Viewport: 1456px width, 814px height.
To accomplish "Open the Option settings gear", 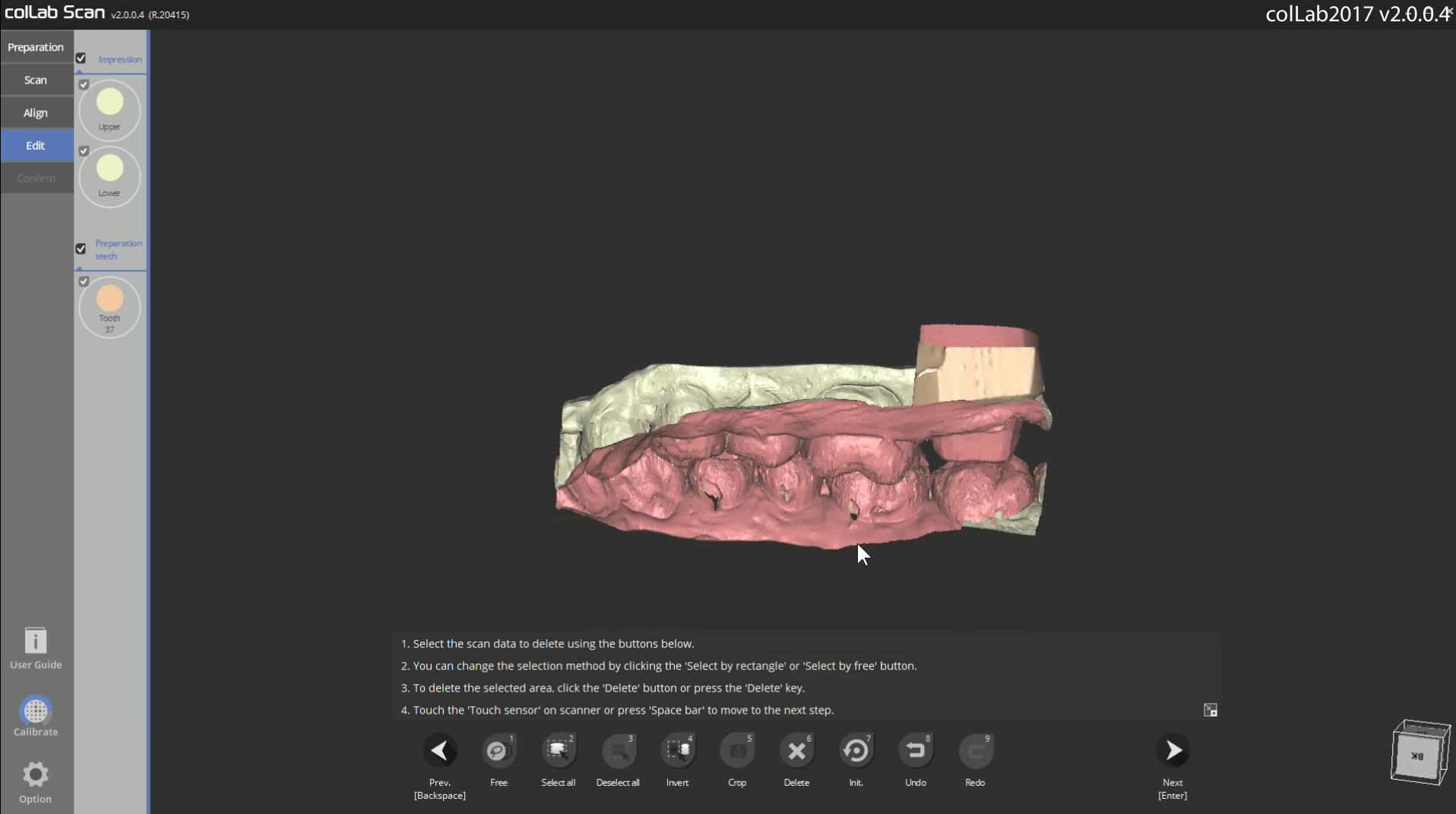I will 36,783.
